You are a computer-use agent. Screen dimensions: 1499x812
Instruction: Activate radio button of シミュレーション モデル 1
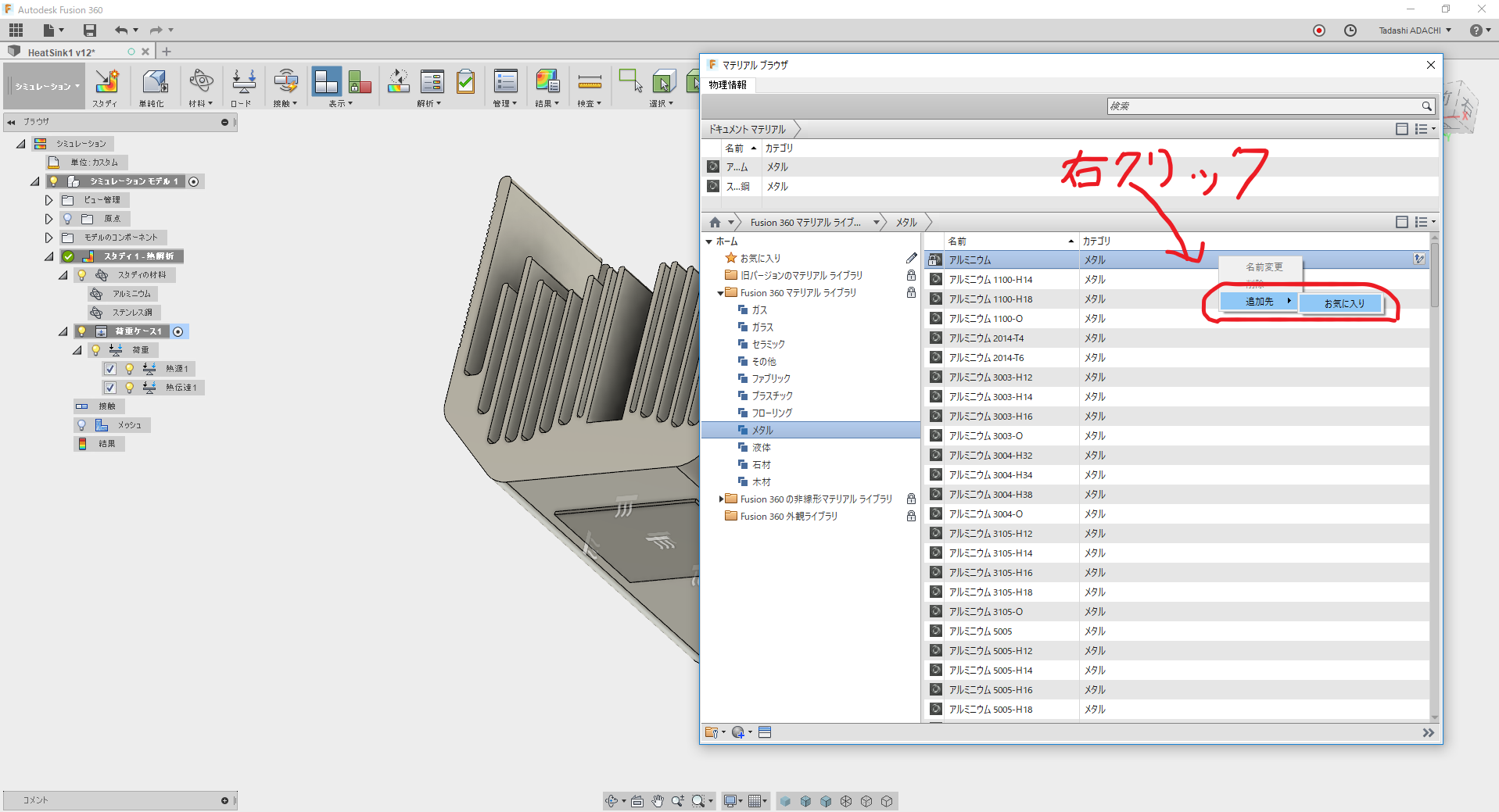click(194, 181)
